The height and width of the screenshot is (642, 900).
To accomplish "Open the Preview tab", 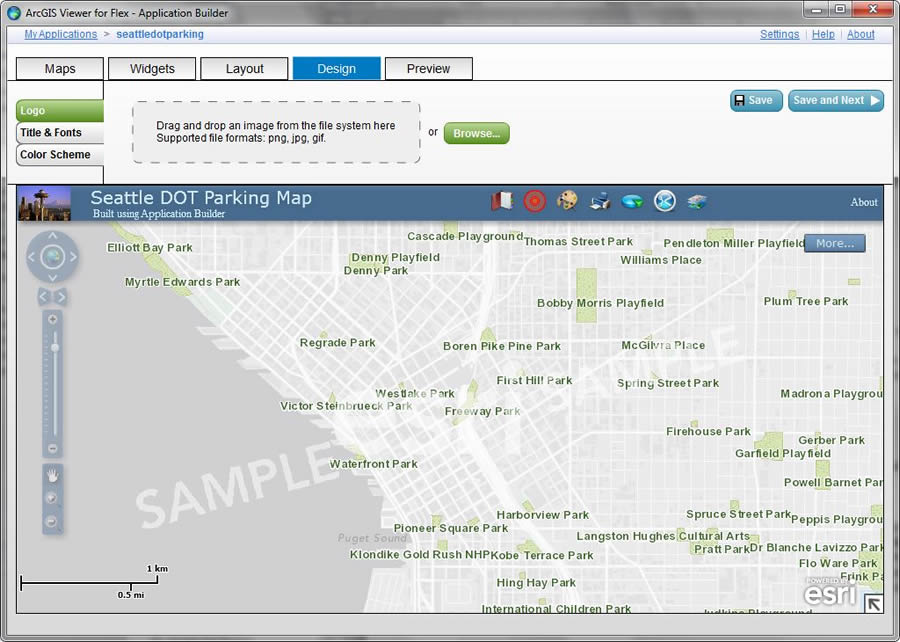I will 429,69.
